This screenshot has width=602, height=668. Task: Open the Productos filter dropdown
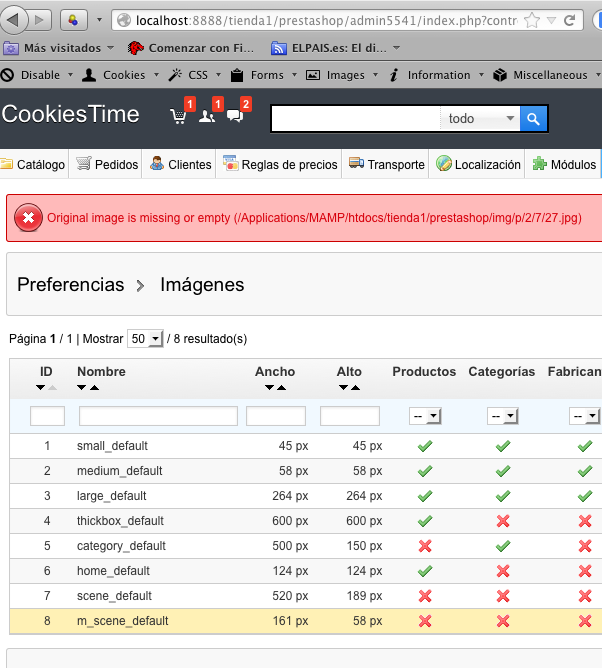[425, 416]
